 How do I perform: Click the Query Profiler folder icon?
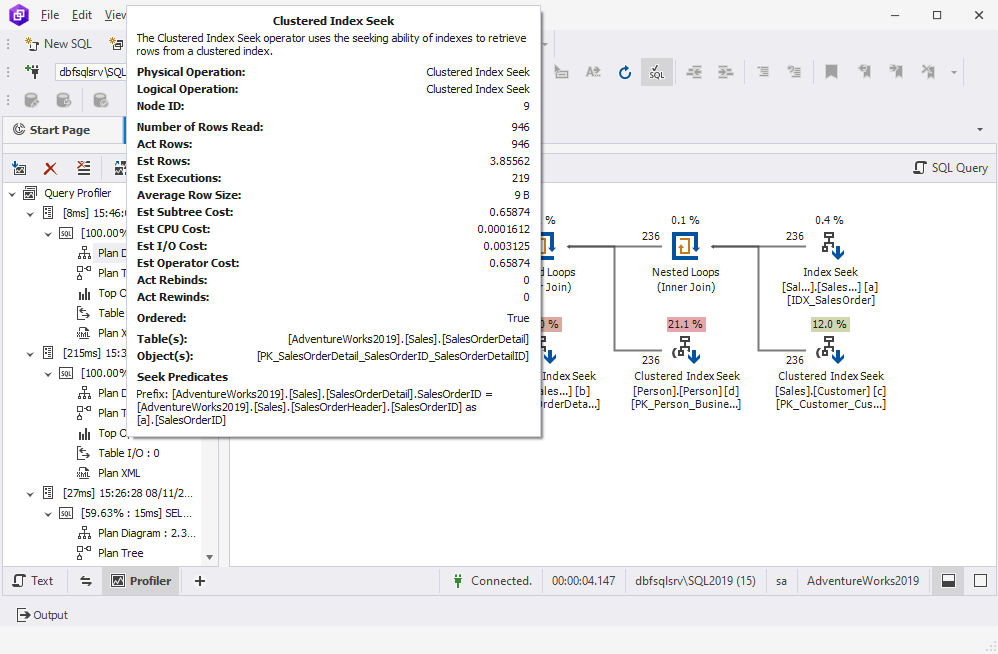coord(30,193)
